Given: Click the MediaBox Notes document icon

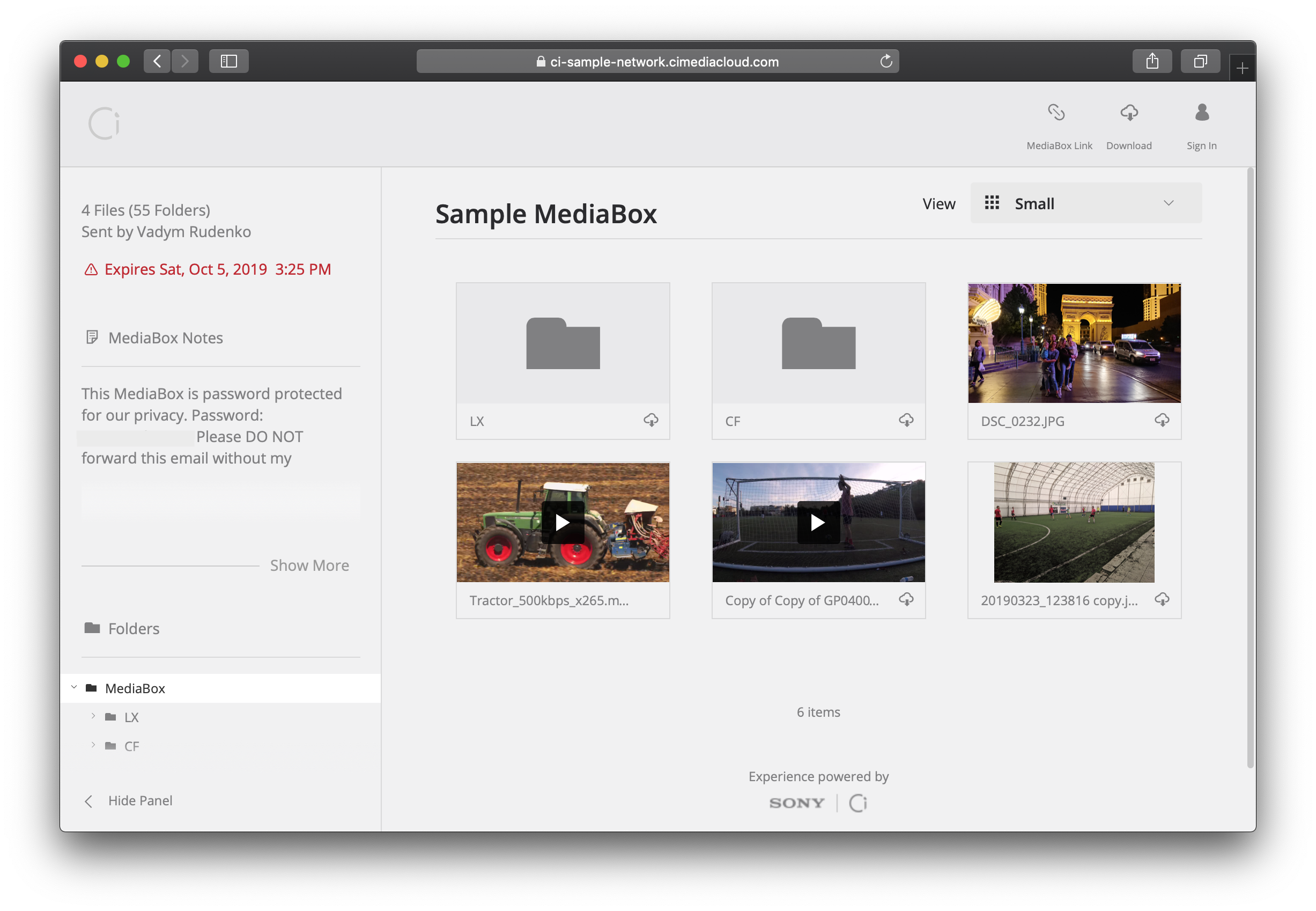Looking at the screenshot, I should click(x=92, y=337).
